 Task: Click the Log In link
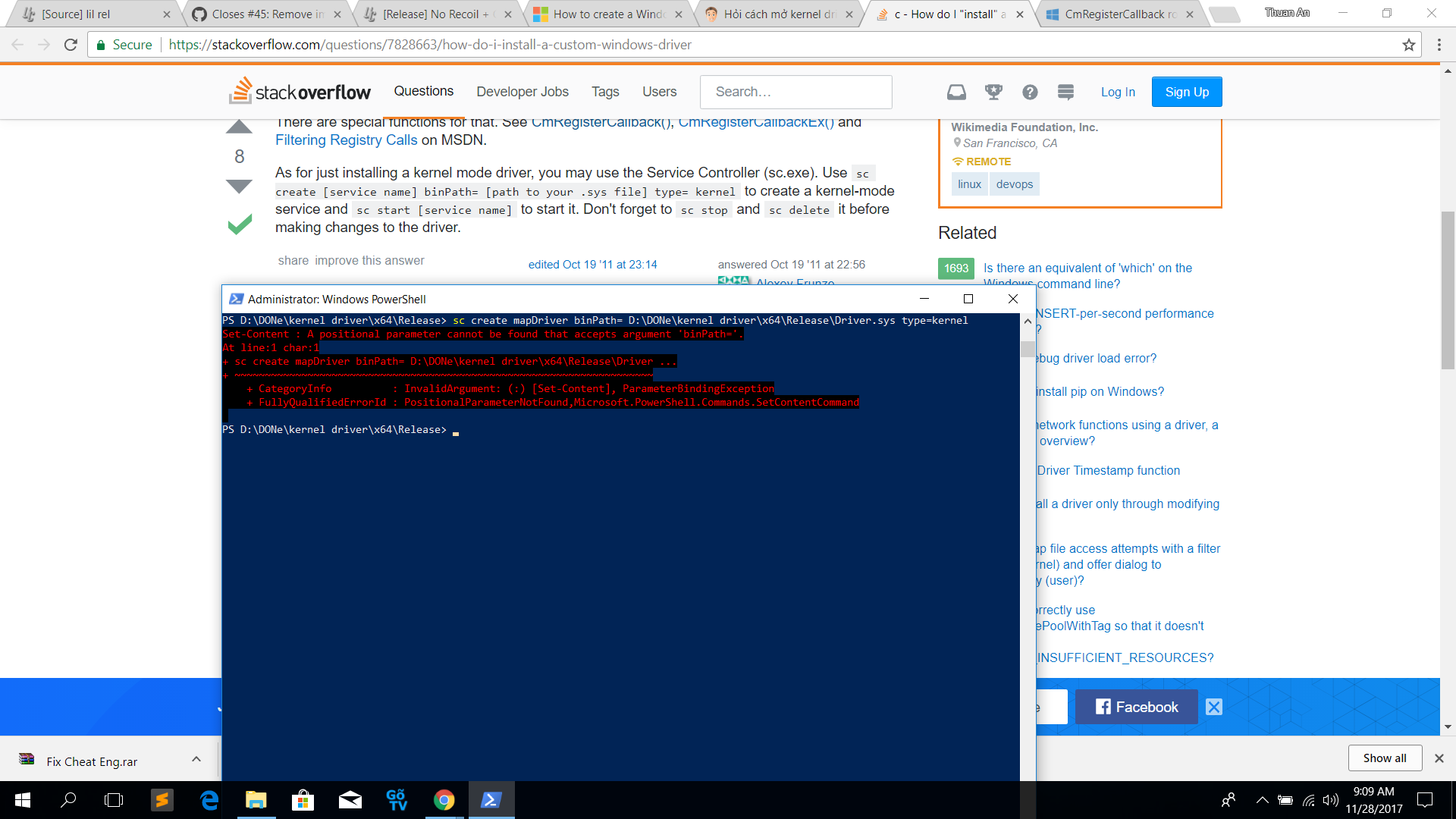click(x=1118, y=92)
